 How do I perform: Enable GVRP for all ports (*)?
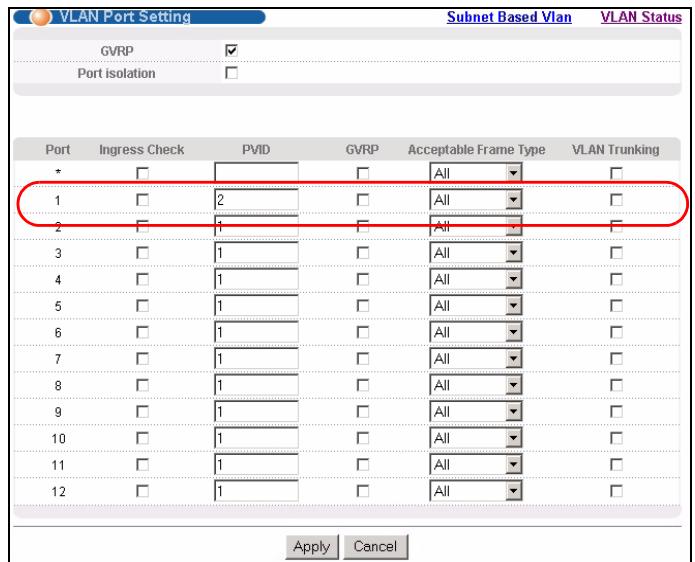(363, 173)
